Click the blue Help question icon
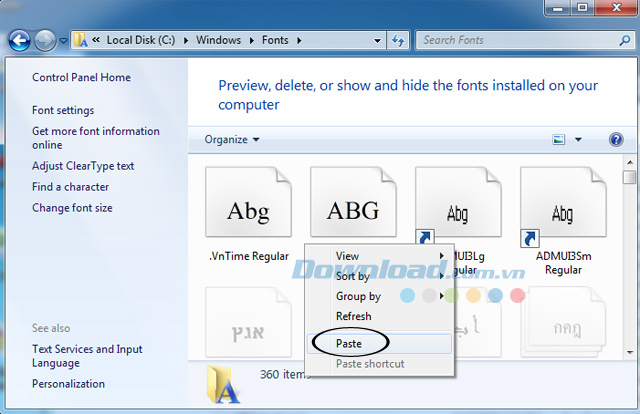The image size is (640, 414). point(616,140)
